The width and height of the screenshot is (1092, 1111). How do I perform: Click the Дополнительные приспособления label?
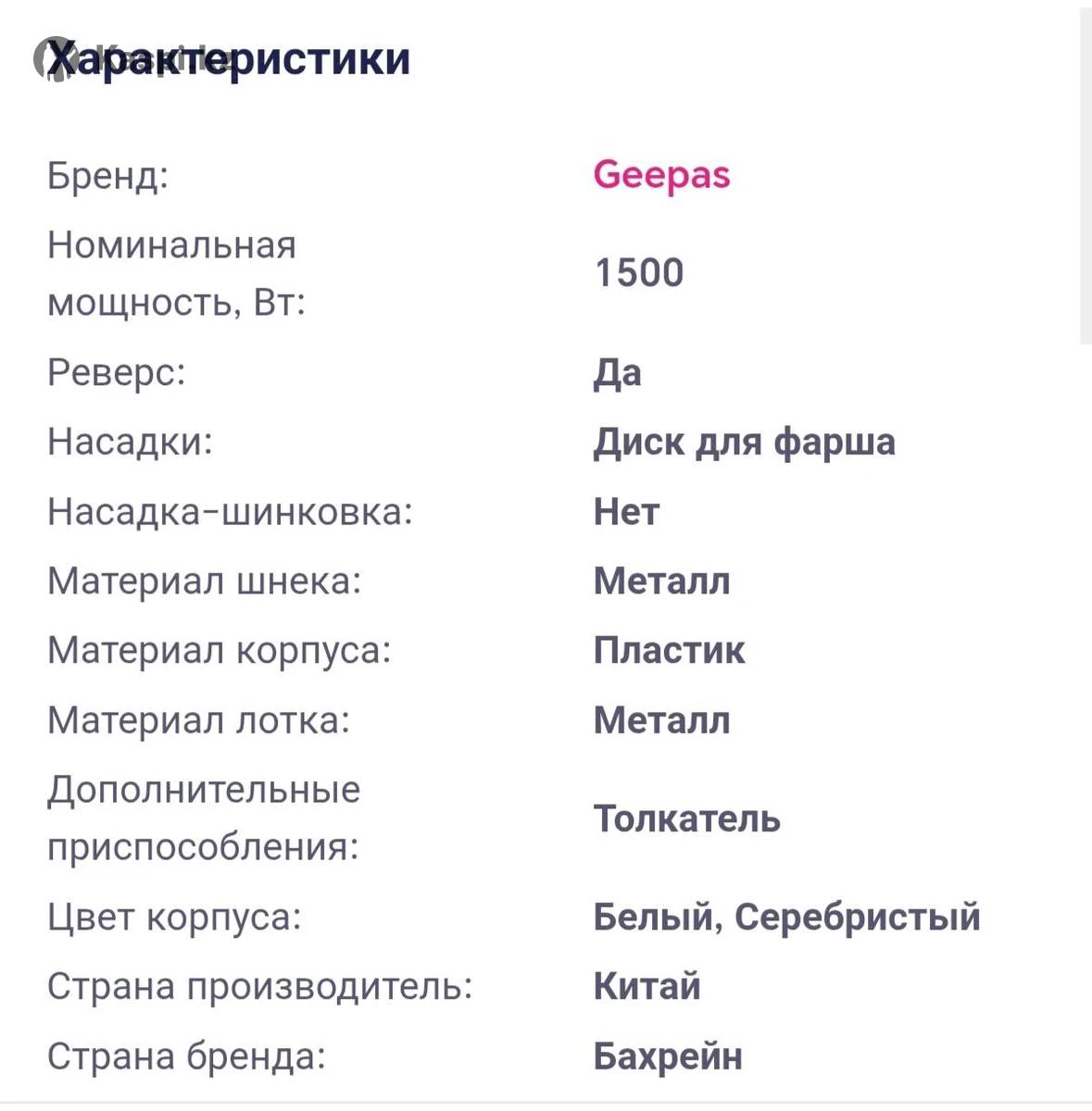tap(204, 818)
